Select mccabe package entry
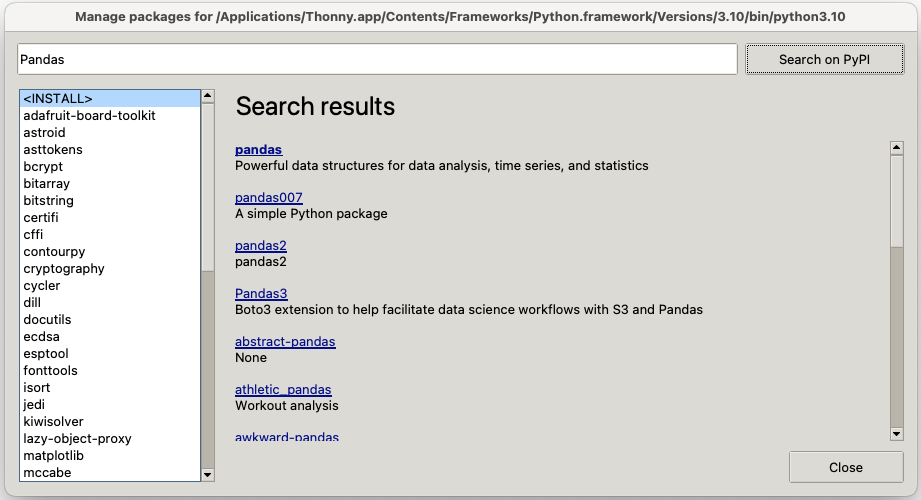 click(x=110, y=473)
